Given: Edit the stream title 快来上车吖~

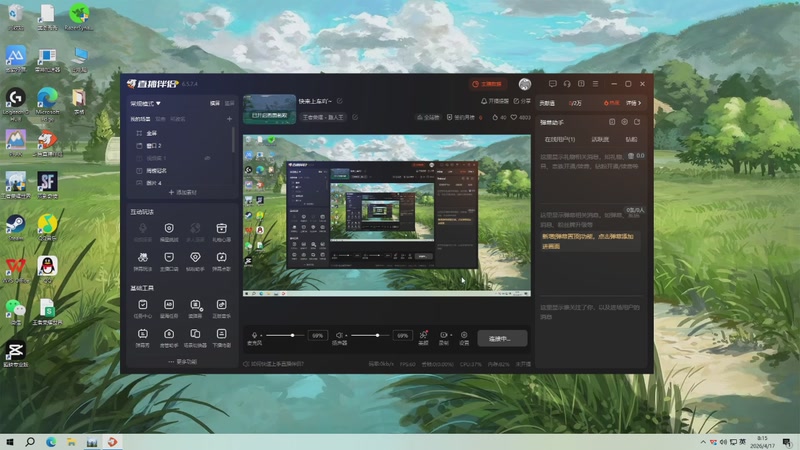Looking at the screenshot, I should click(x=339, y=101).
